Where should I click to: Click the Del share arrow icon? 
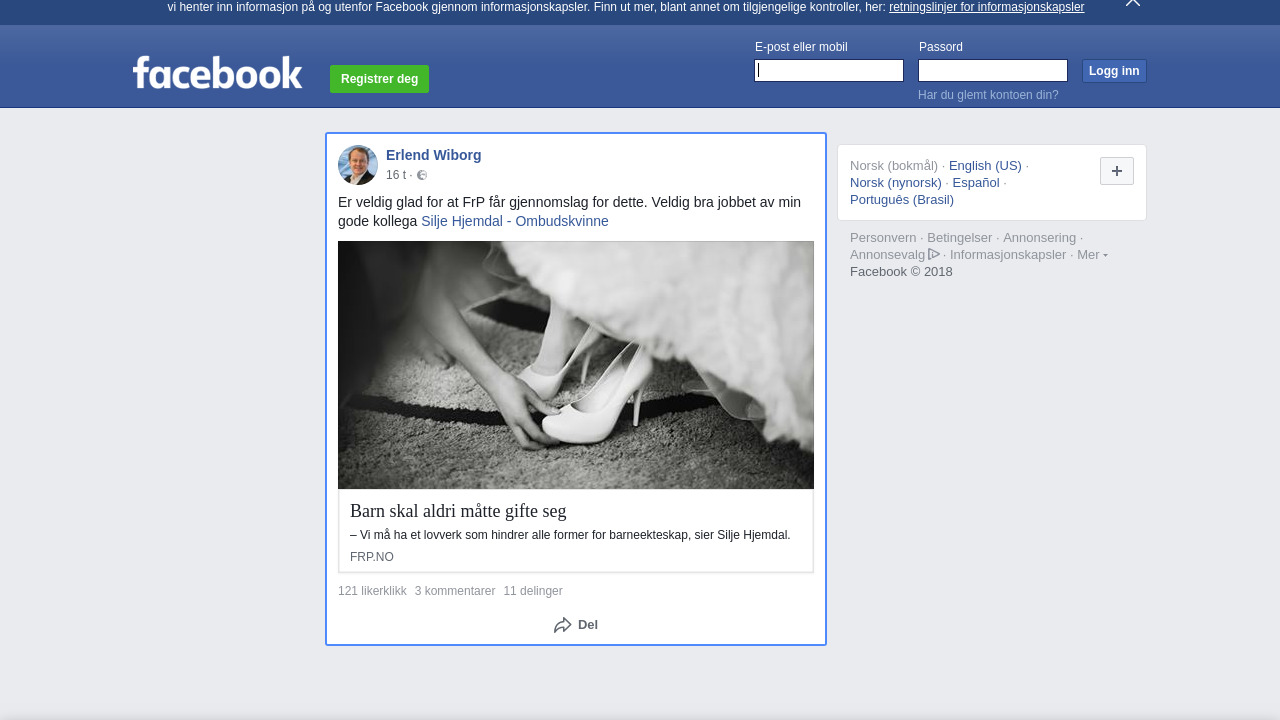click(563, 625)
